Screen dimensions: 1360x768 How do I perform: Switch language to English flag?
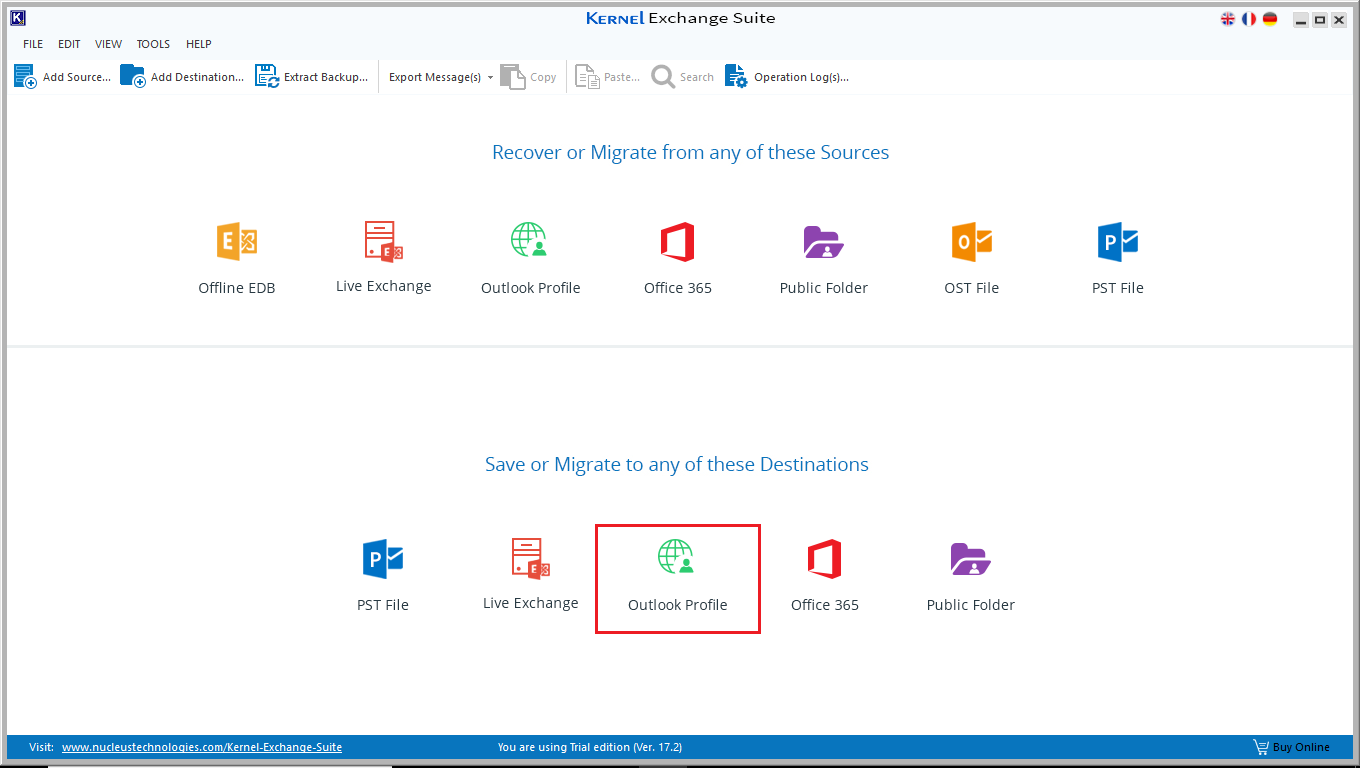tap(1228, 19)
